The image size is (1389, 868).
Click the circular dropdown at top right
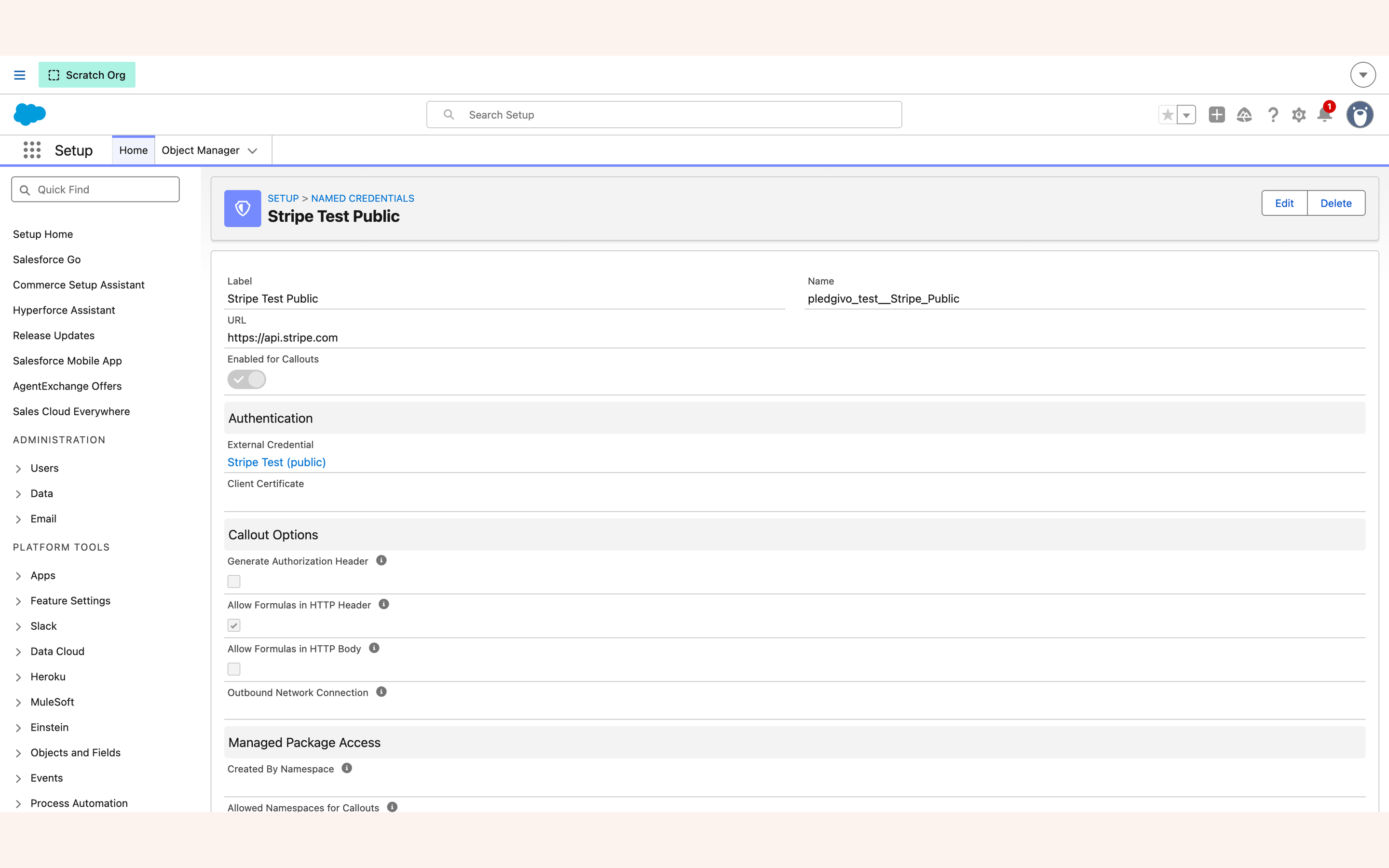click(1363, 75)
